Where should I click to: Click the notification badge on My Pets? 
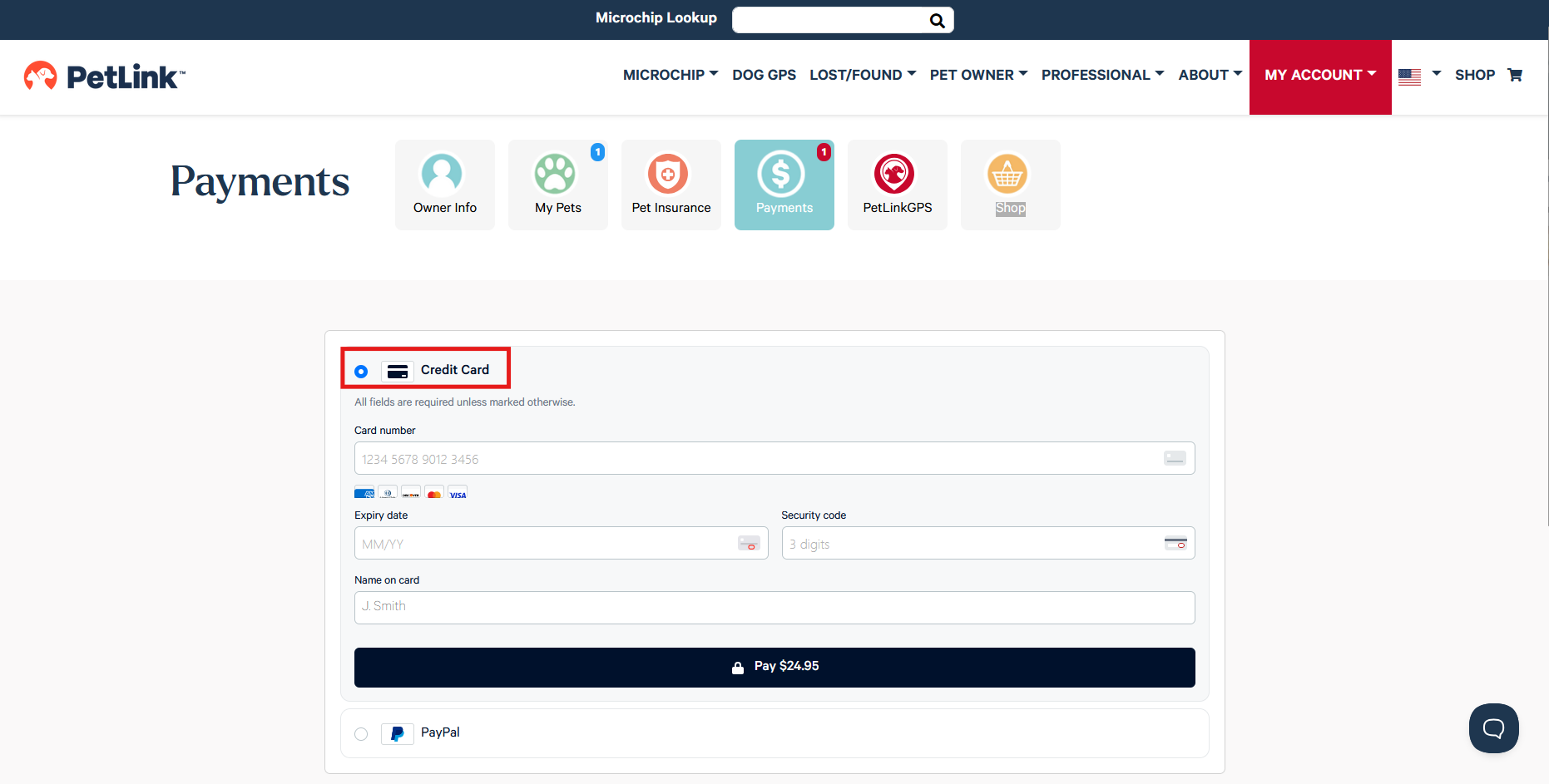pyautogui.click(x=597, y=151)
